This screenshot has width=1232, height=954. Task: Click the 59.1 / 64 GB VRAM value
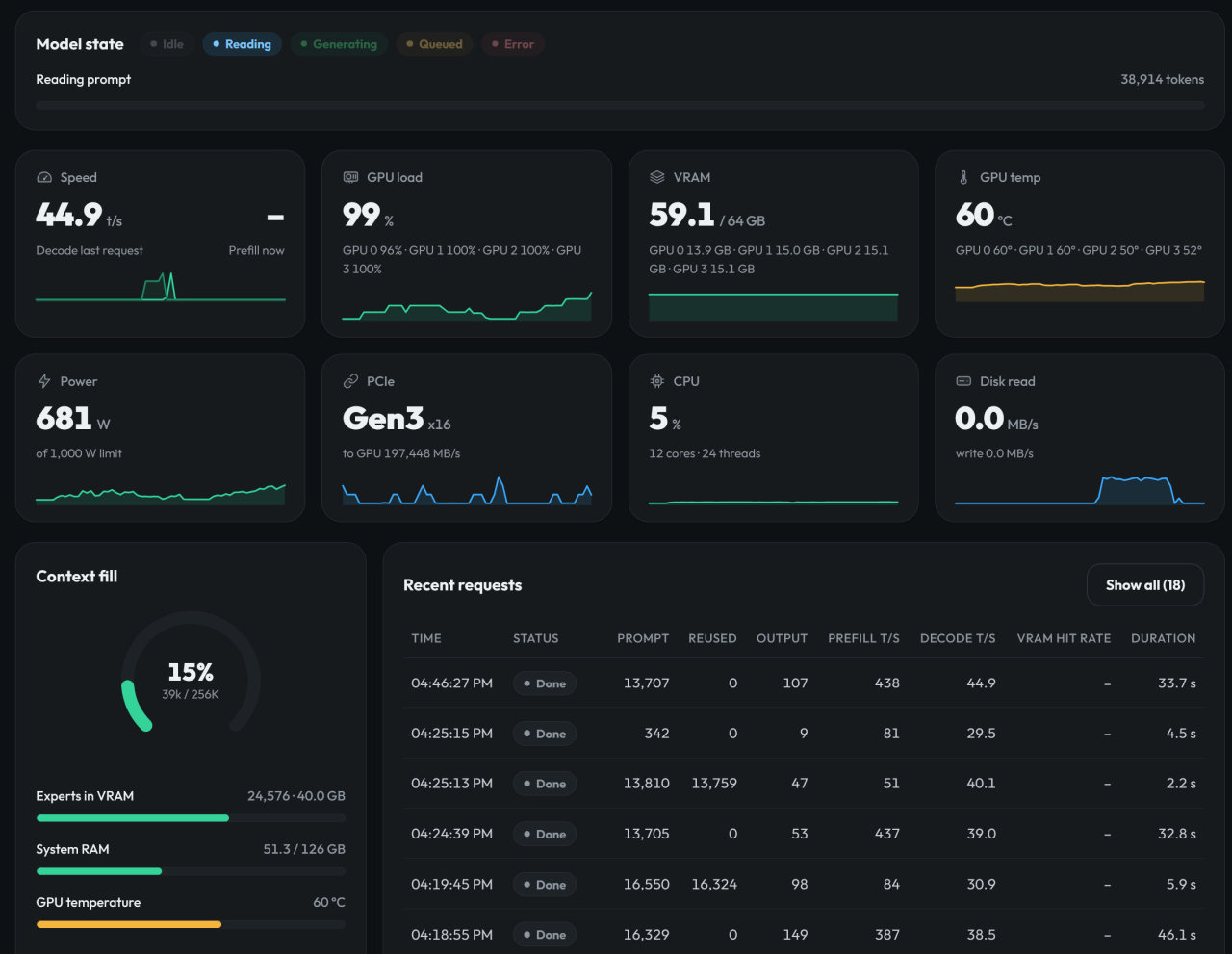pos(707,216)
